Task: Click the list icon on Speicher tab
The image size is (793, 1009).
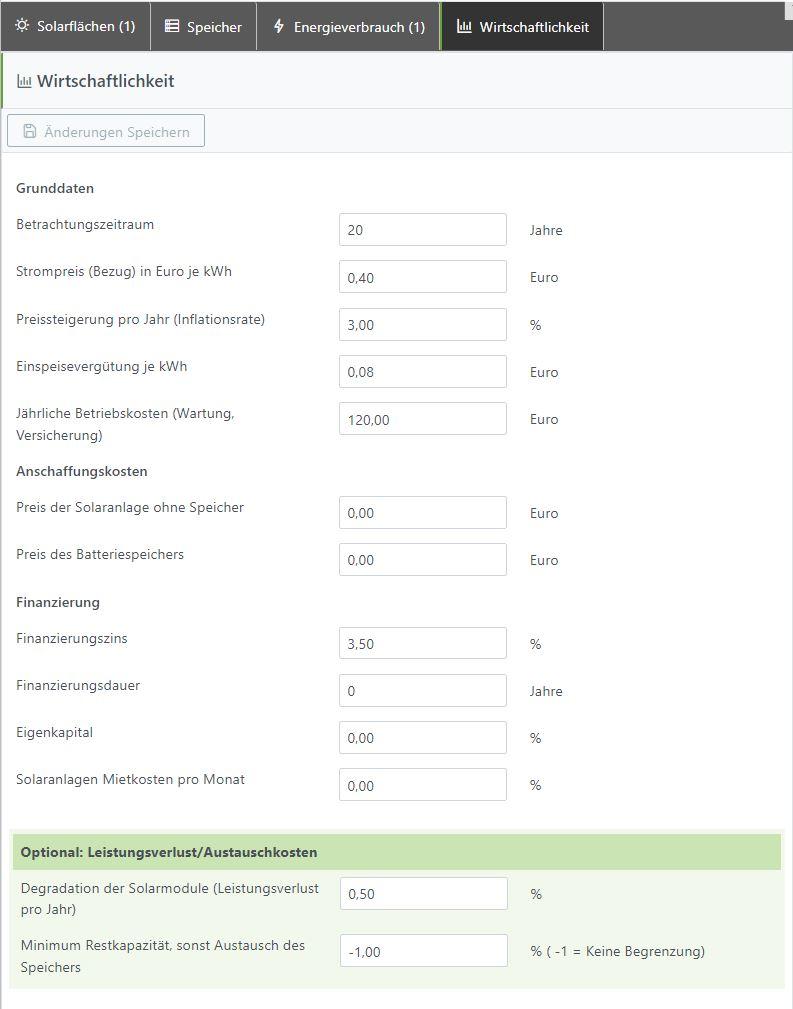Action: [174, 27]
